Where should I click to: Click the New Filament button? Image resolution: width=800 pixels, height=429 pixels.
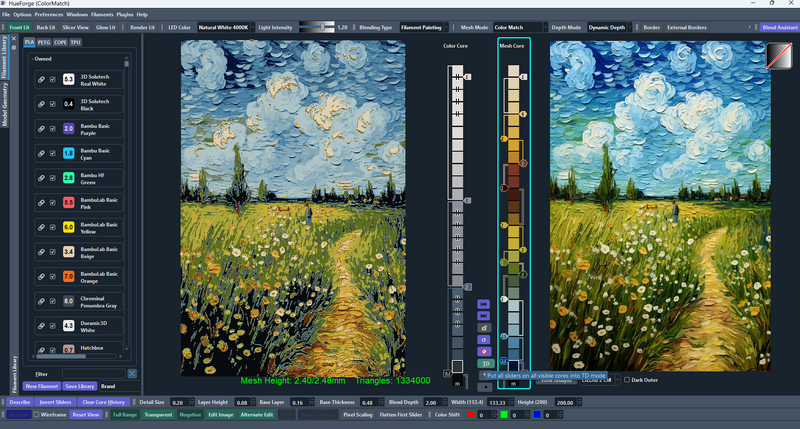pos(41,386)
